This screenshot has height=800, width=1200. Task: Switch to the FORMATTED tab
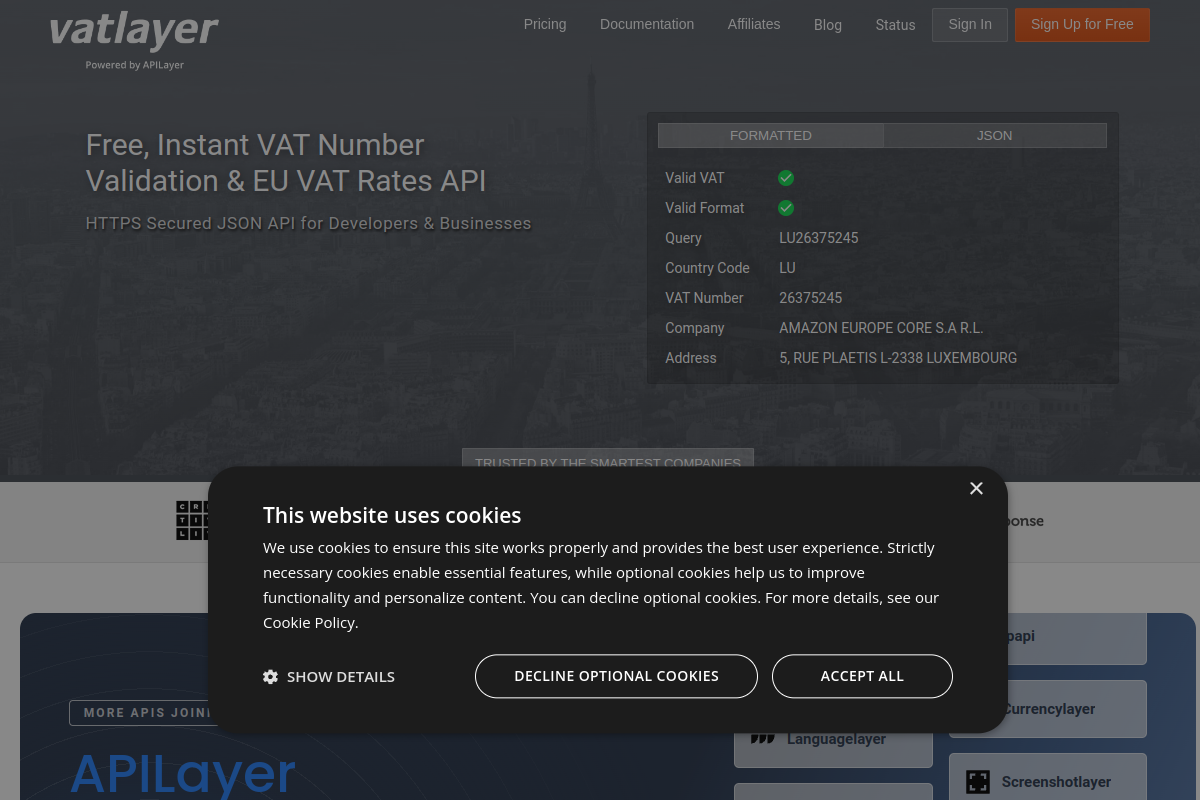tap(771, 135)
